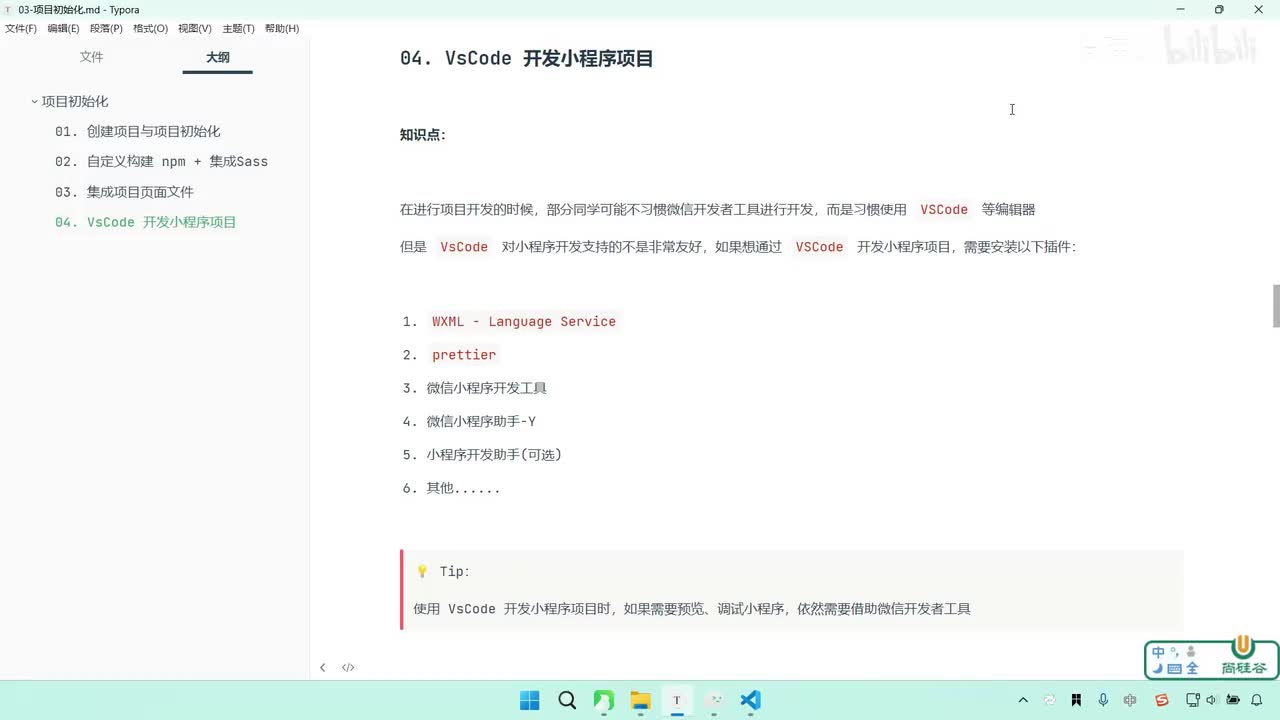1280x720 pixels.
Task: Toggle source code mode
Action: 348,667
